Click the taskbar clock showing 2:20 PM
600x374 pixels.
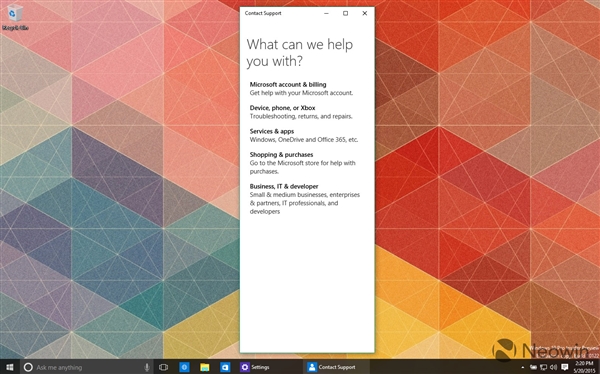pos(584,367)
